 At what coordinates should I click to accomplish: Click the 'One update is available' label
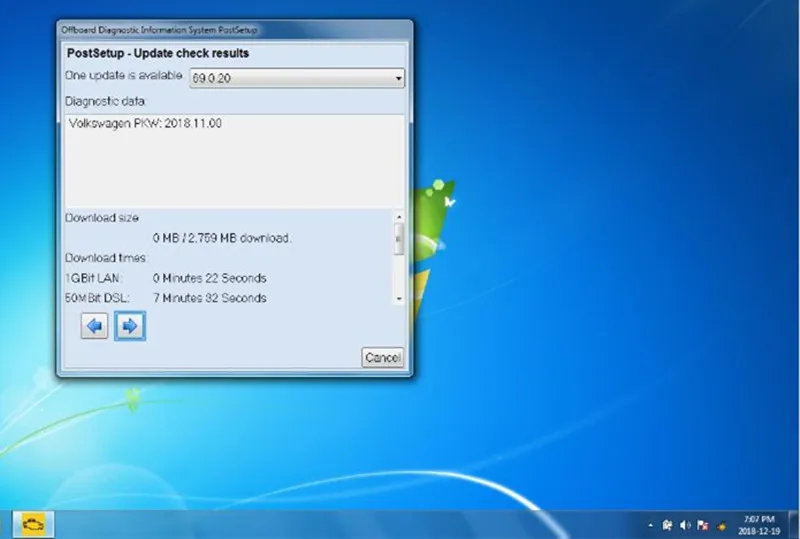123,76
